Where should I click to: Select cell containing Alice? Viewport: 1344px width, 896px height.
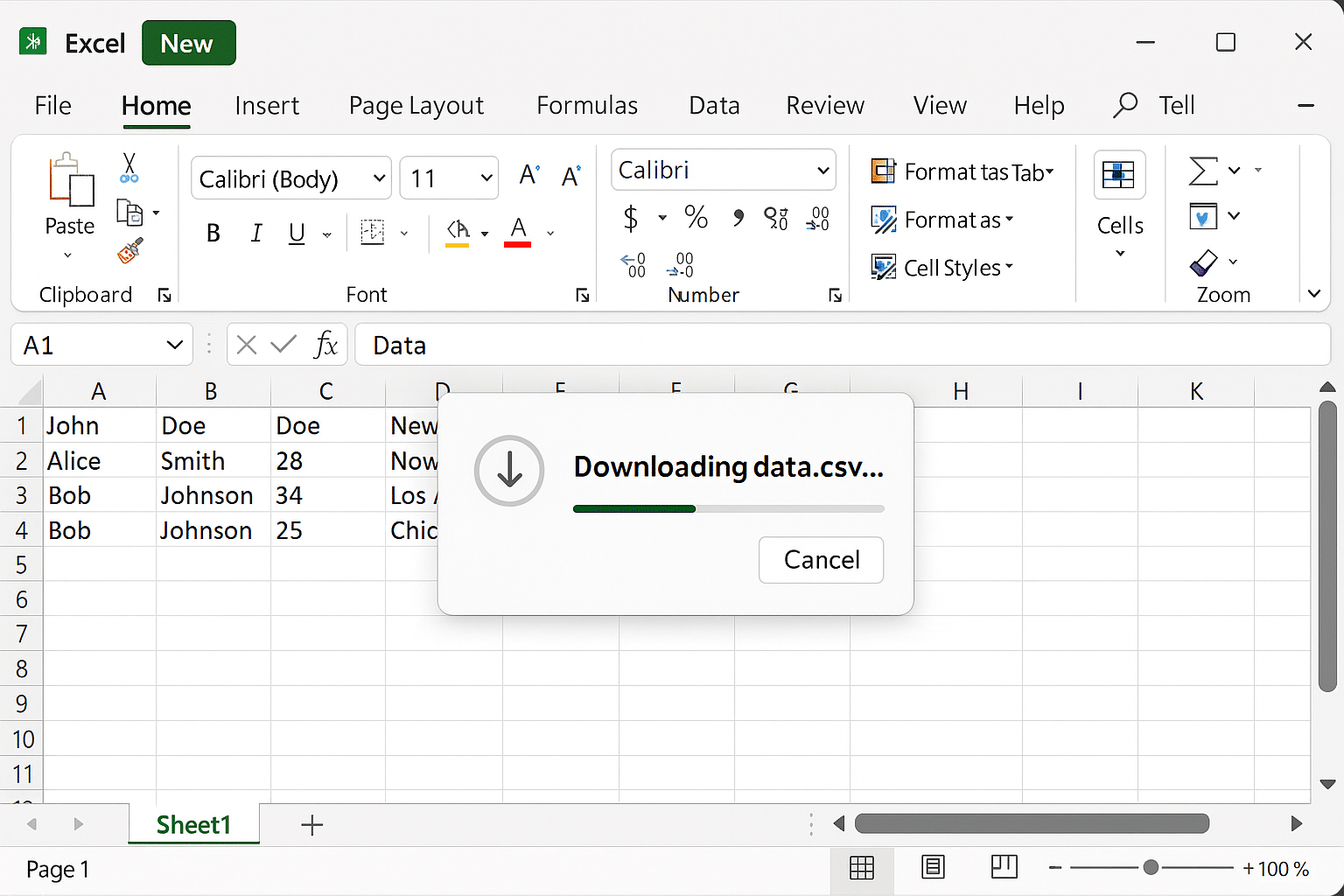[100, 460]
